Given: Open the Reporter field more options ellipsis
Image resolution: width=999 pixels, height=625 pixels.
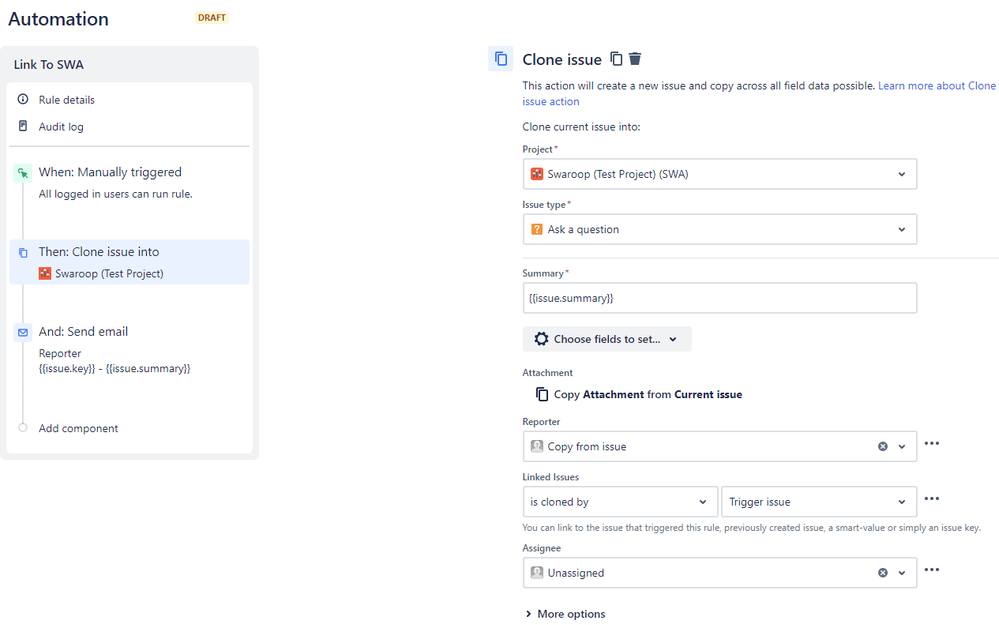Looking at the screenshot, I should pos(931,443).
